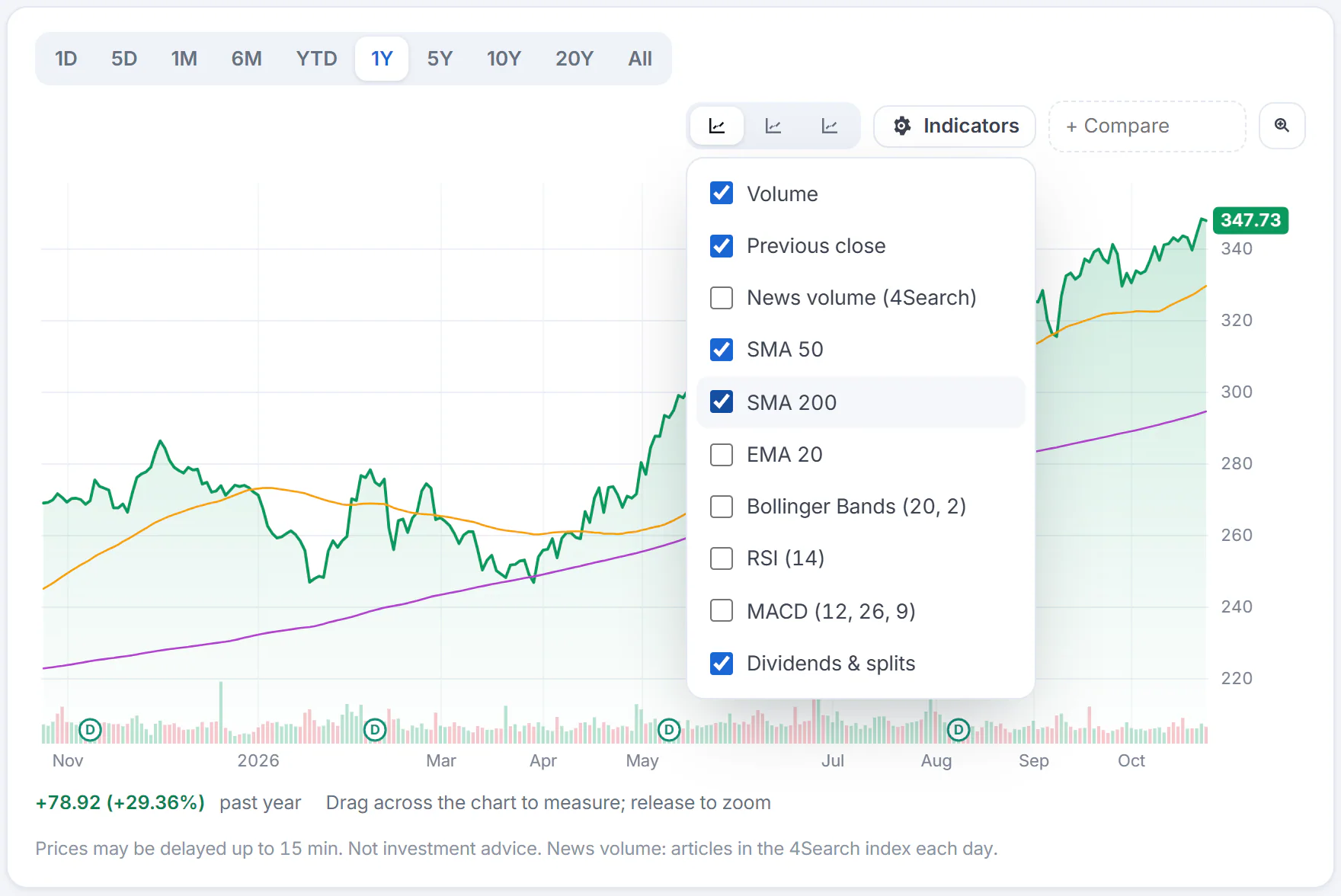This screenshot has width=1341, height=896.
Task: Click the green price line peak near 2026
Action: click(161, 441)
